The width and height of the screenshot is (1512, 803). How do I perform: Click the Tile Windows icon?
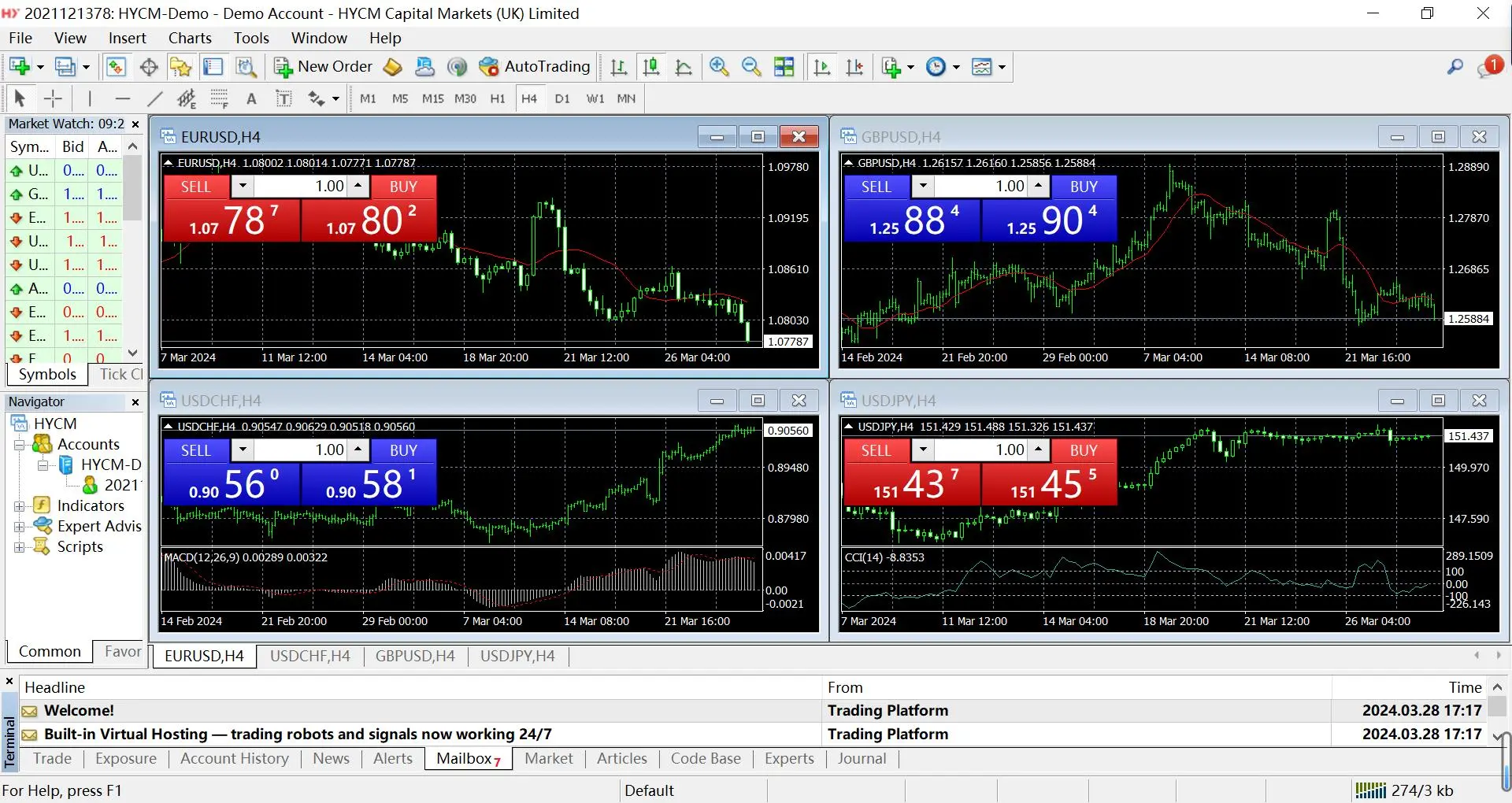[784, 67]
